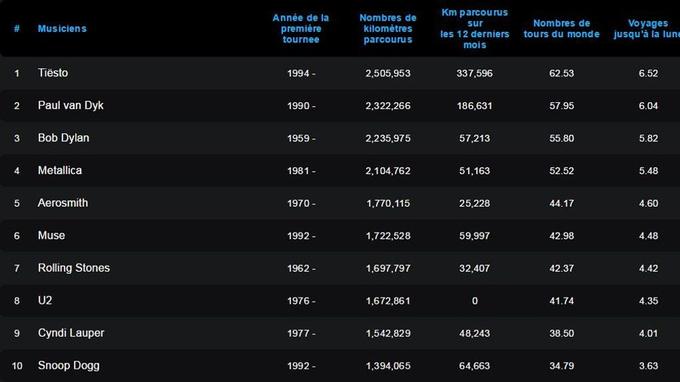Click Bob Dylan's 1959 first tour year

coord(301,138)
